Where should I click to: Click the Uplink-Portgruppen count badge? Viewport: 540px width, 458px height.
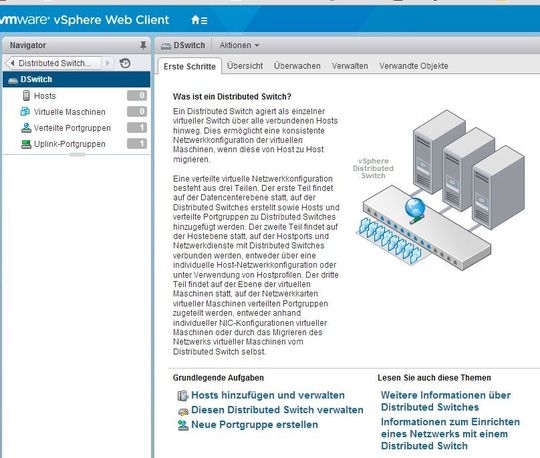[137, 143]
